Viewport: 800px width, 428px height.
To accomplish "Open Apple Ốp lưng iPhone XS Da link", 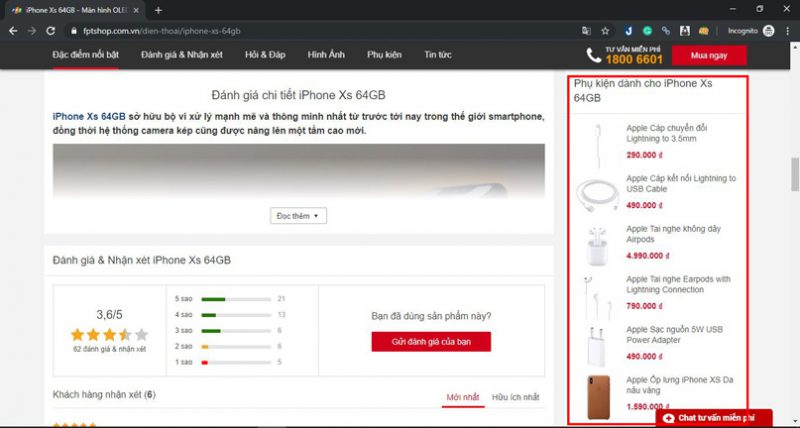I will 680,385.
